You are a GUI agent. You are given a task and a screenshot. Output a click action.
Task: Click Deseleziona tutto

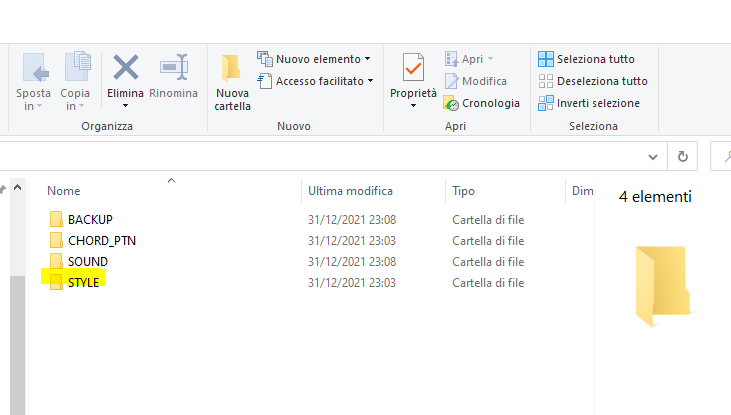pyautogui.click(x=592, y=81)
